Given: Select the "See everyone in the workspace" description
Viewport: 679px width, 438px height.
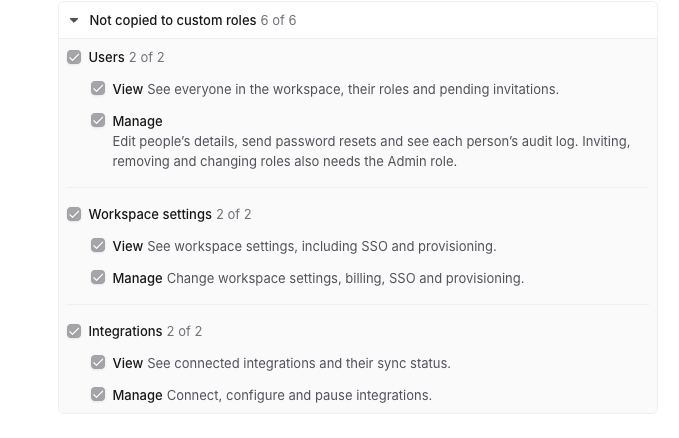Looking at the screenshot, I should (x=353, y=89).
